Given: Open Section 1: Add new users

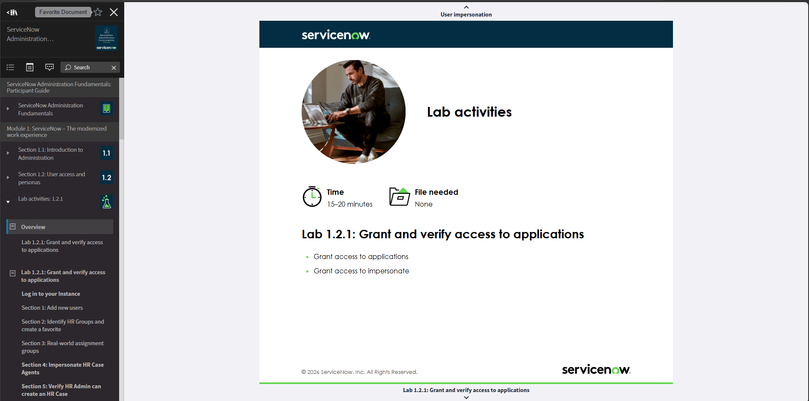Looking at the screenshot, I should (x=52, y=308).
